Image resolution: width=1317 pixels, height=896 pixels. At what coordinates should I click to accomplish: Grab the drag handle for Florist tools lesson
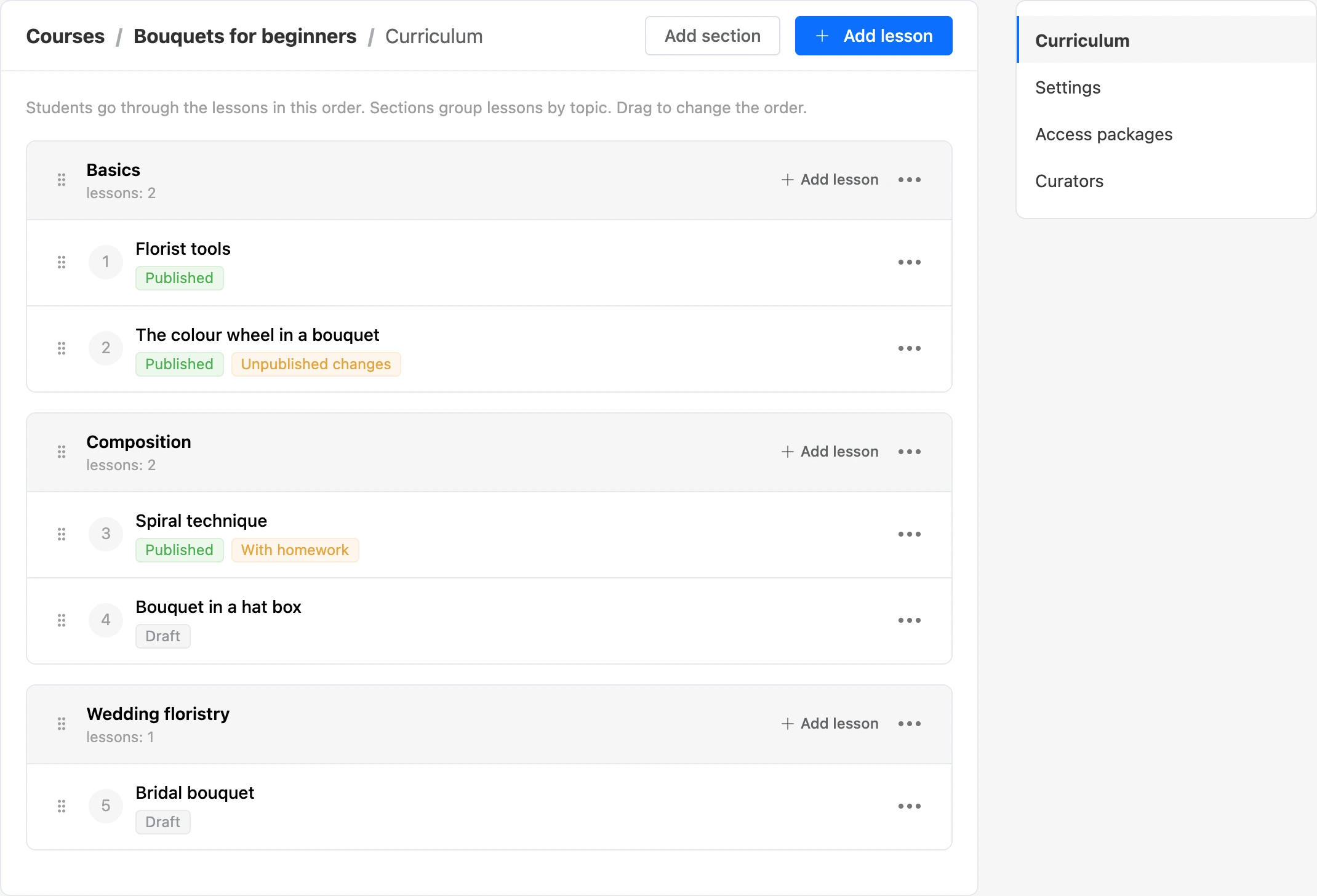(62, 262)
